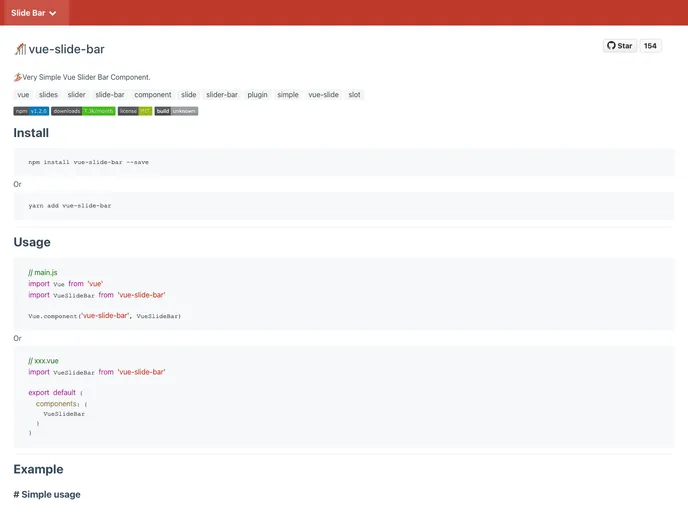Click the 'Very Simple Vue Slider Bar Component.' description
The height and width of the screenshot is (512, 688).
tap(86, 77)
